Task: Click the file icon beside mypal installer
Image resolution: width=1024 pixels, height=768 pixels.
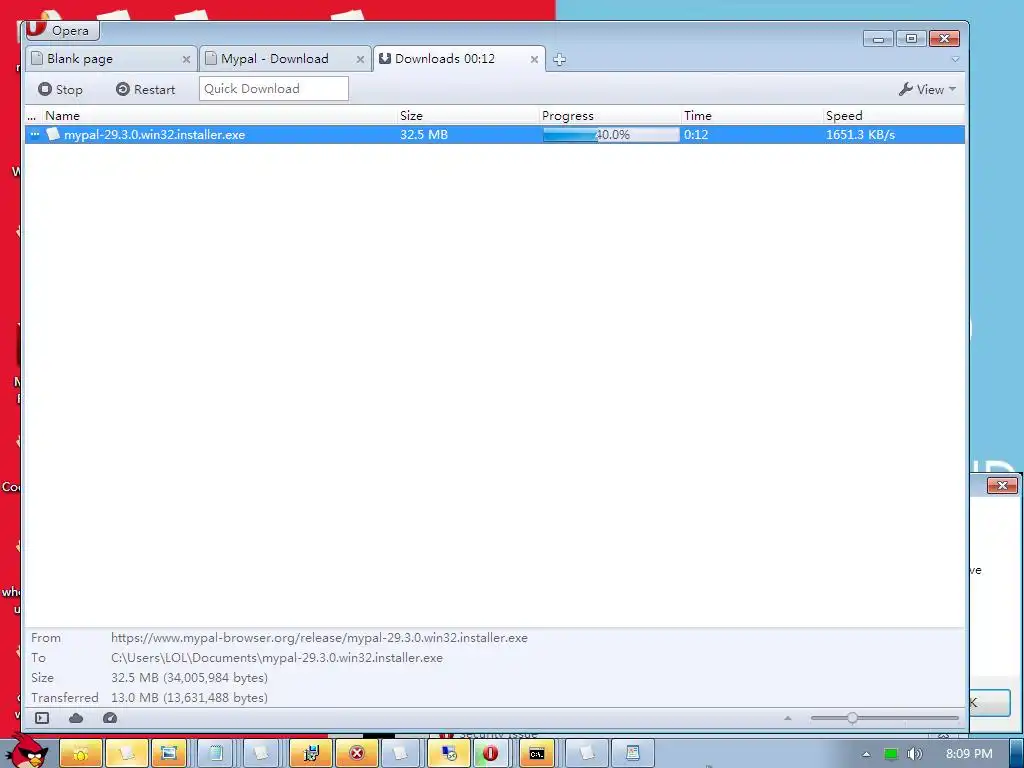Action: [x=53, y=134]
